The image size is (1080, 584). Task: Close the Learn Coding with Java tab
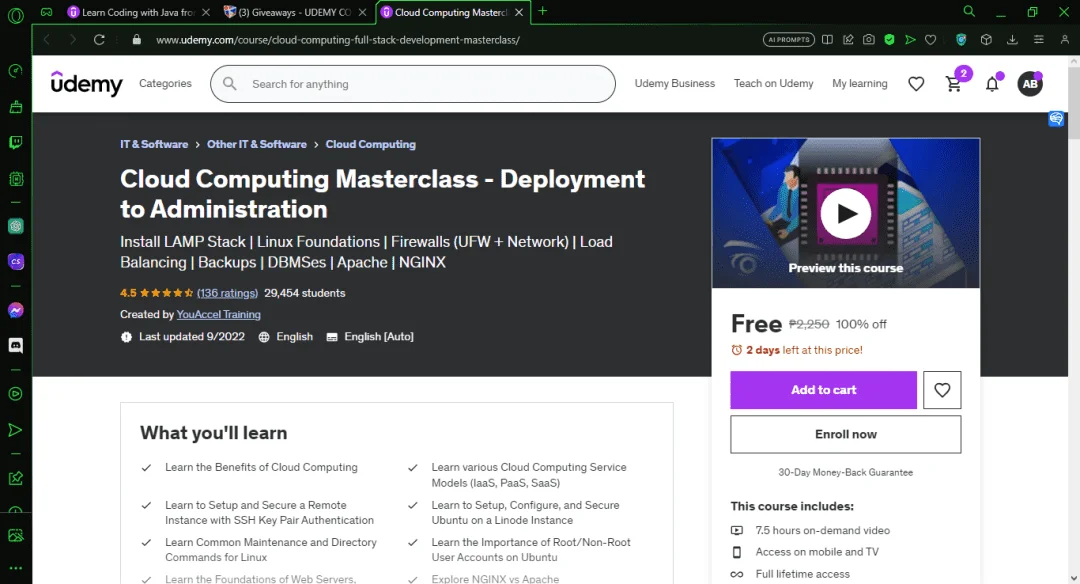coord(205,12)
